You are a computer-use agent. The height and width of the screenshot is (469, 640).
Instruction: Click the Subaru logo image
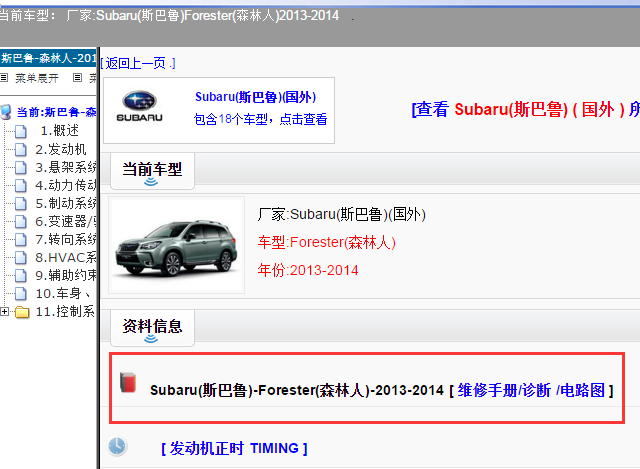coord(139,106)
